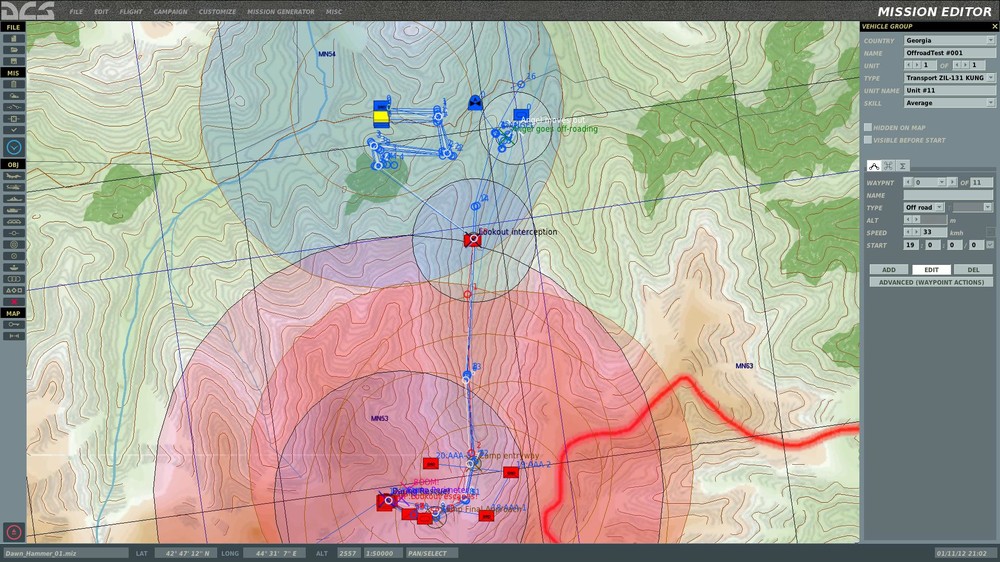This screenshot has height=562, width=1000.
Task: Open Advanced (Waypoint Actions)
Action: pyautogui.click(x=931, y=282)
